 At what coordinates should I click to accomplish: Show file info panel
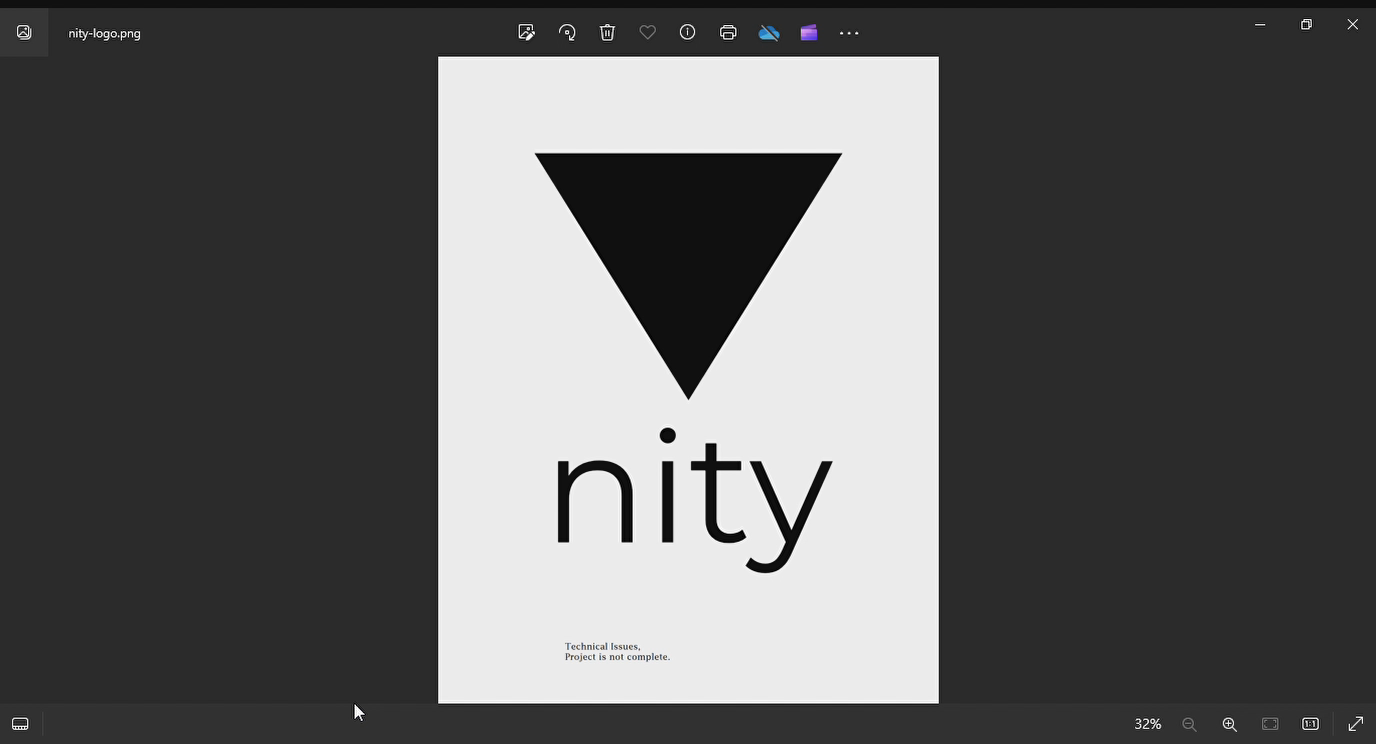point(688,33)
